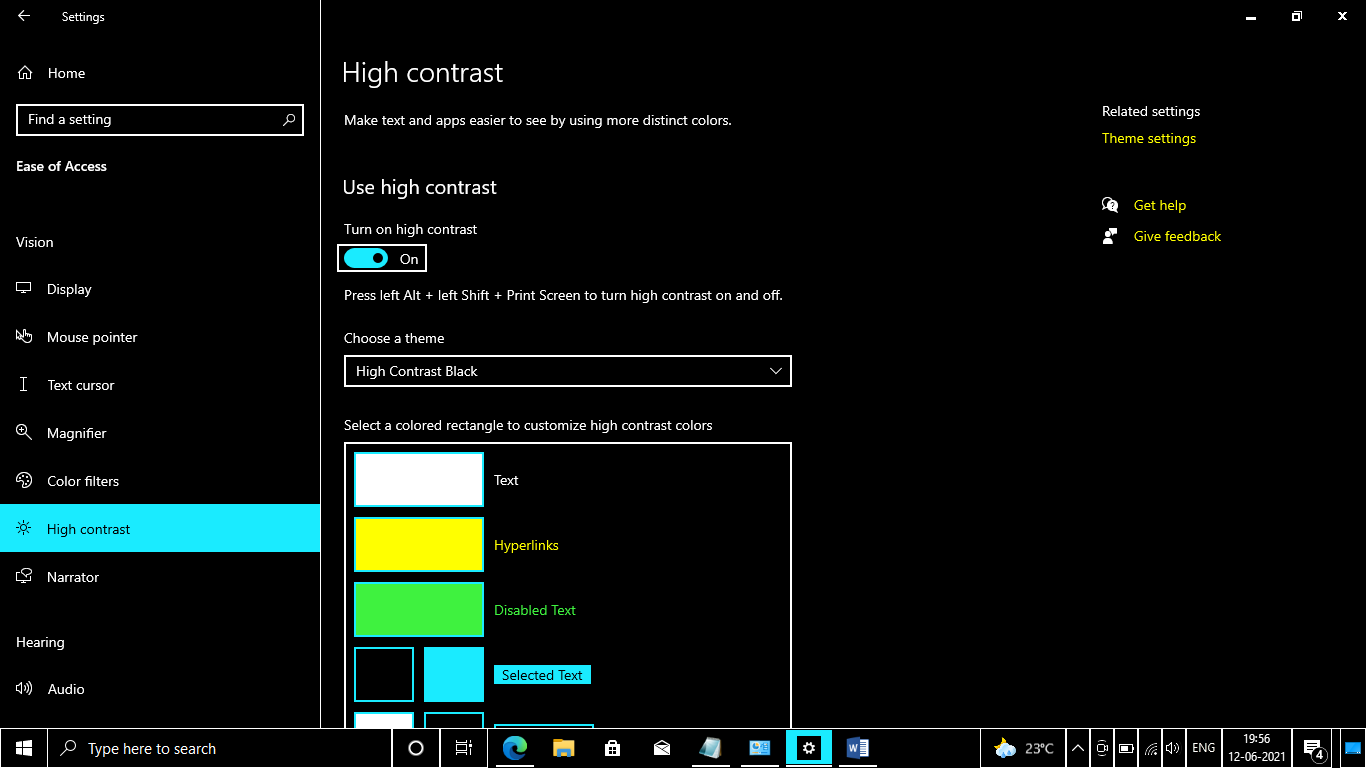
Task: Open the Theme settings link
Action: pyautogui.click(x=1149, y=138)
